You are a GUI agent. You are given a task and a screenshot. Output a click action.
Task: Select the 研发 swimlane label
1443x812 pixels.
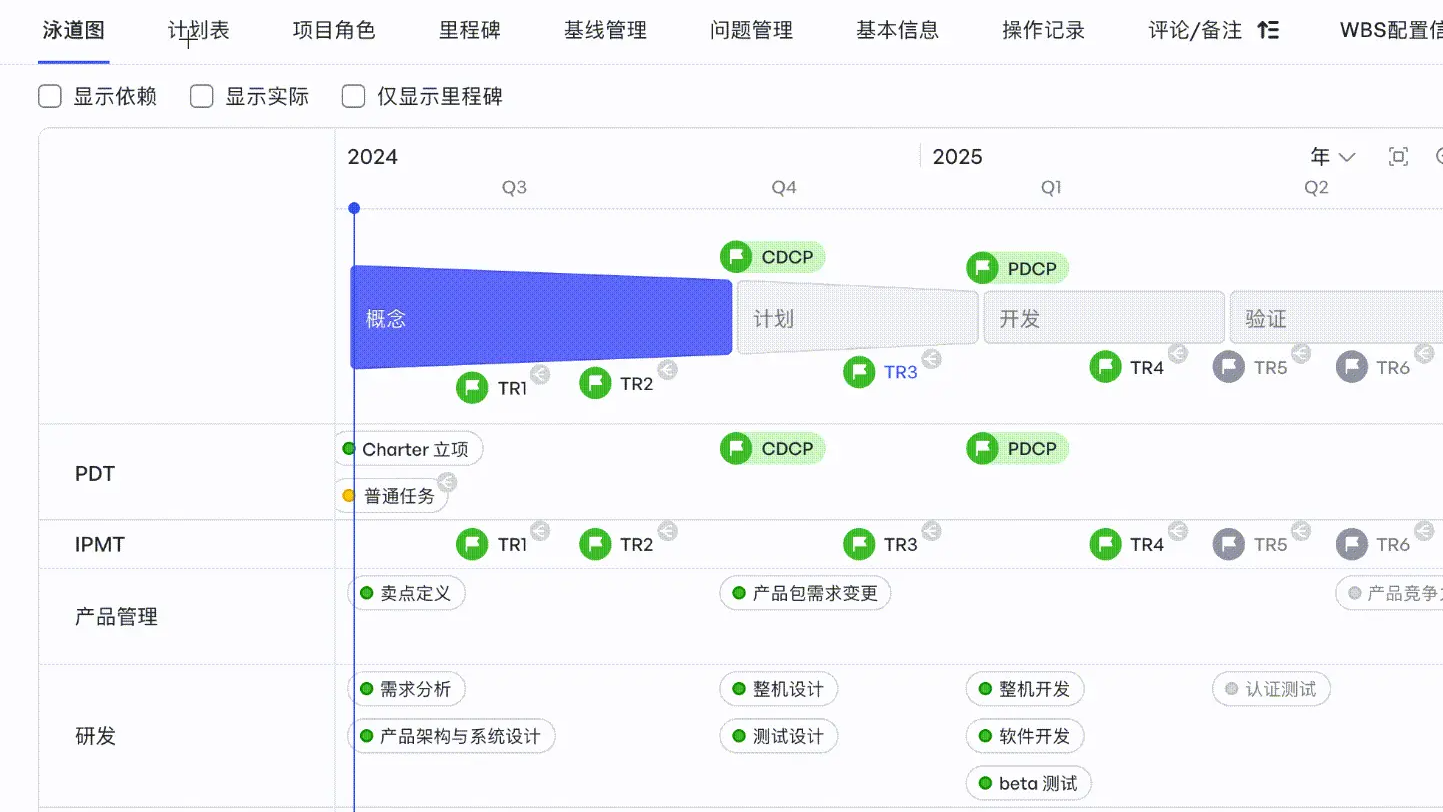pos(95,736)
